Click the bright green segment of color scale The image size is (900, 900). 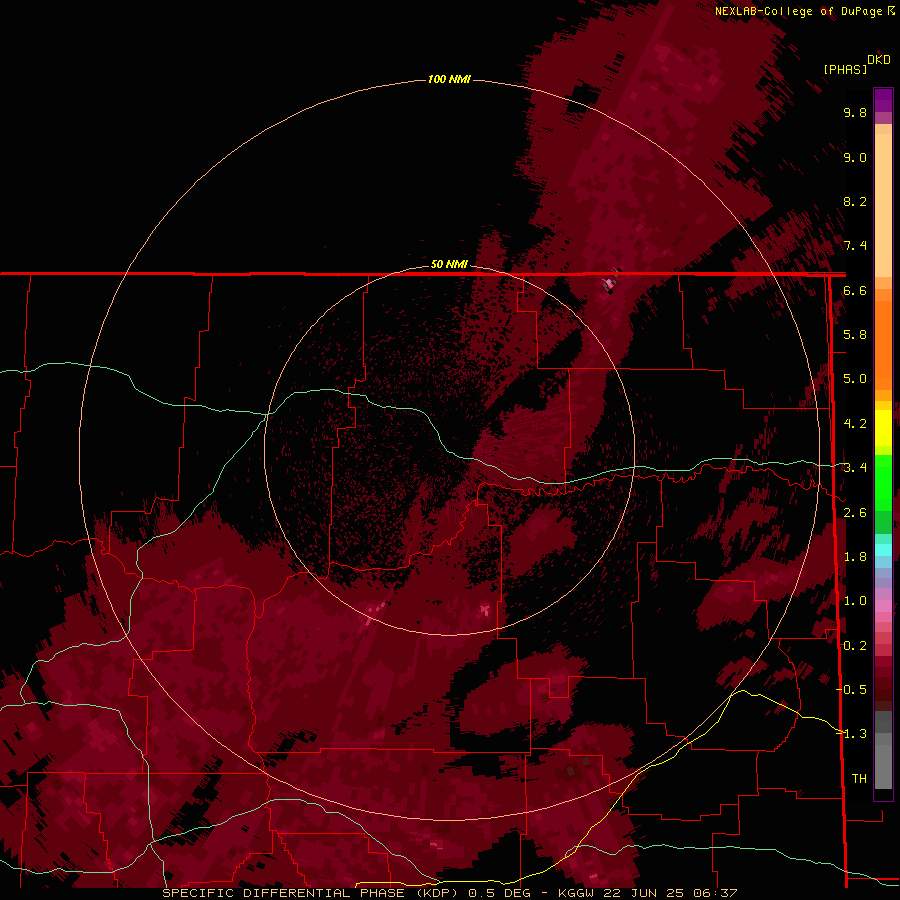(x=883, y=483)
